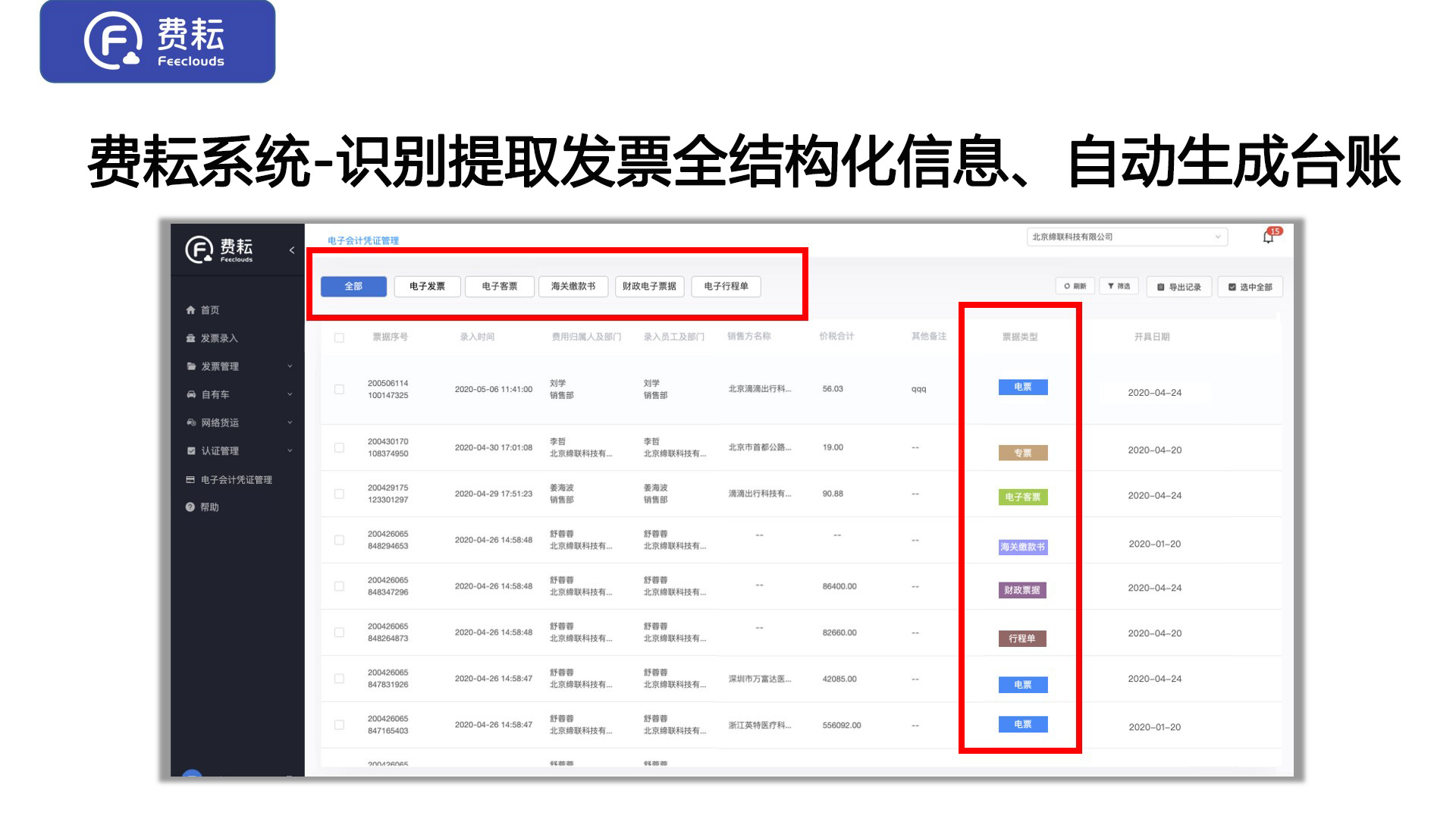Viewport: 1456px width, 819px height.
Task: Click the 开具日期 column header
Action: pos(1152,337)
